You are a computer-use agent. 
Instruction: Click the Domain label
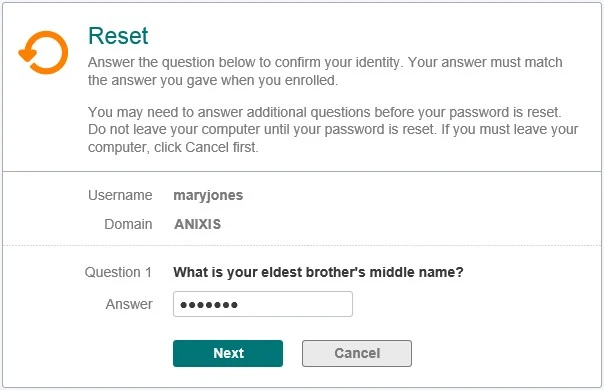click(x=128, y=224)
